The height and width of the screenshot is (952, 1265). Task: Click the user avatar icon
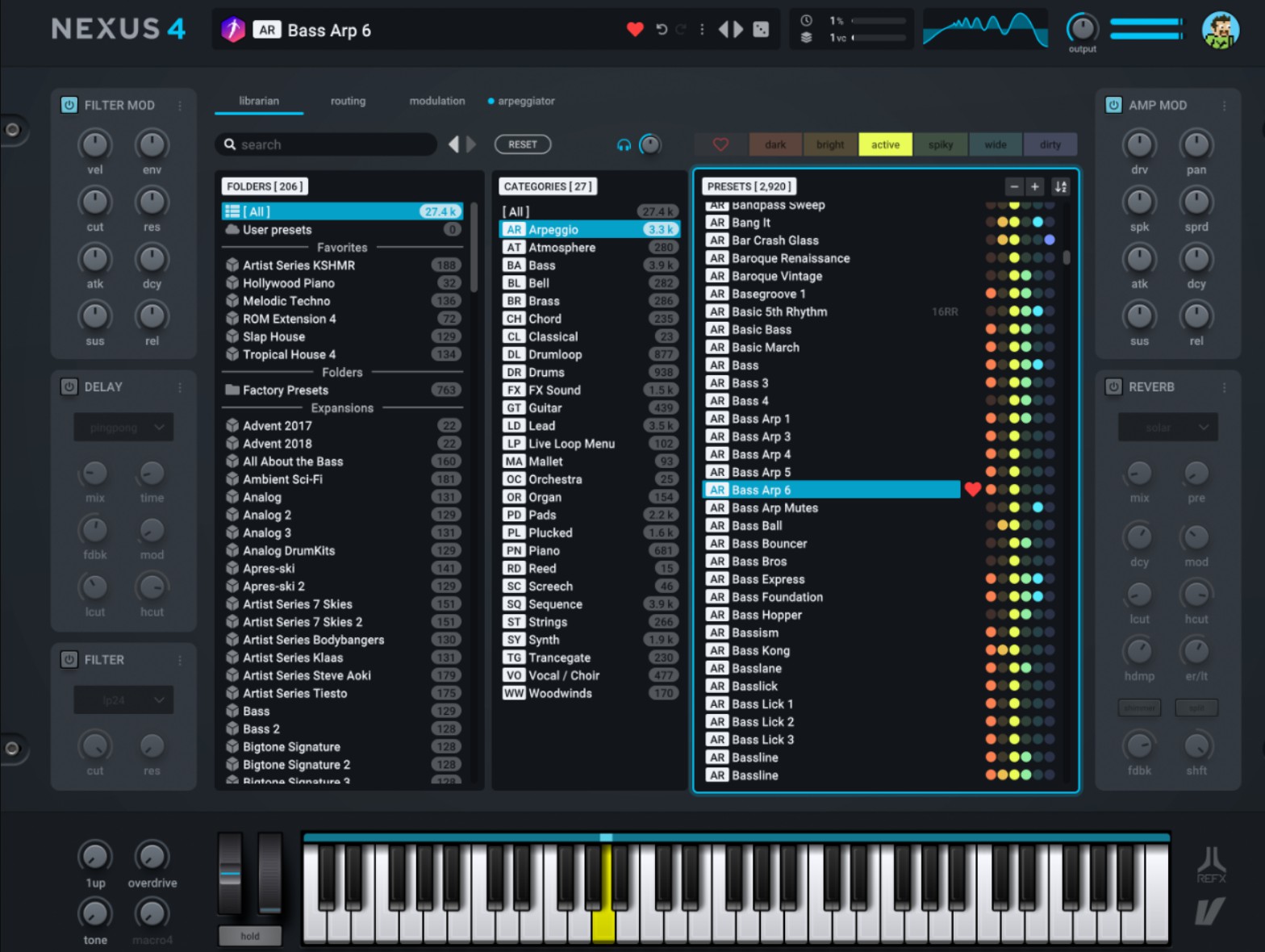(1220, 30)
